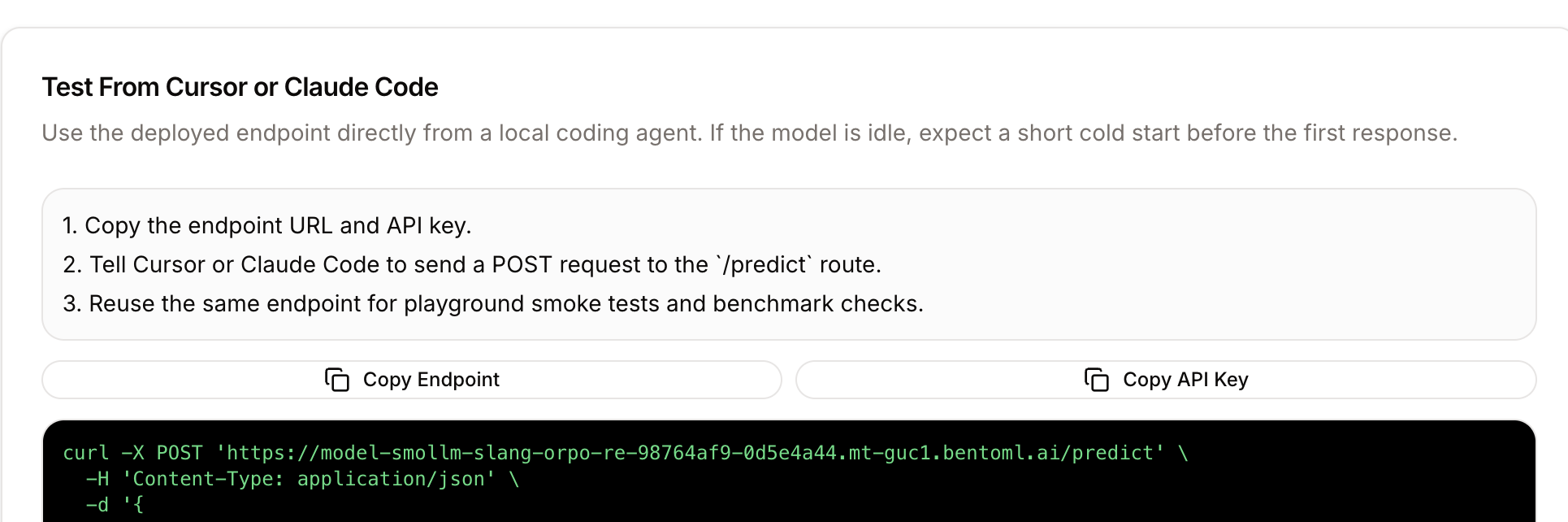Click the -H flag in the code block
This screenshot has height=522, width=1568.
(97, 479)
